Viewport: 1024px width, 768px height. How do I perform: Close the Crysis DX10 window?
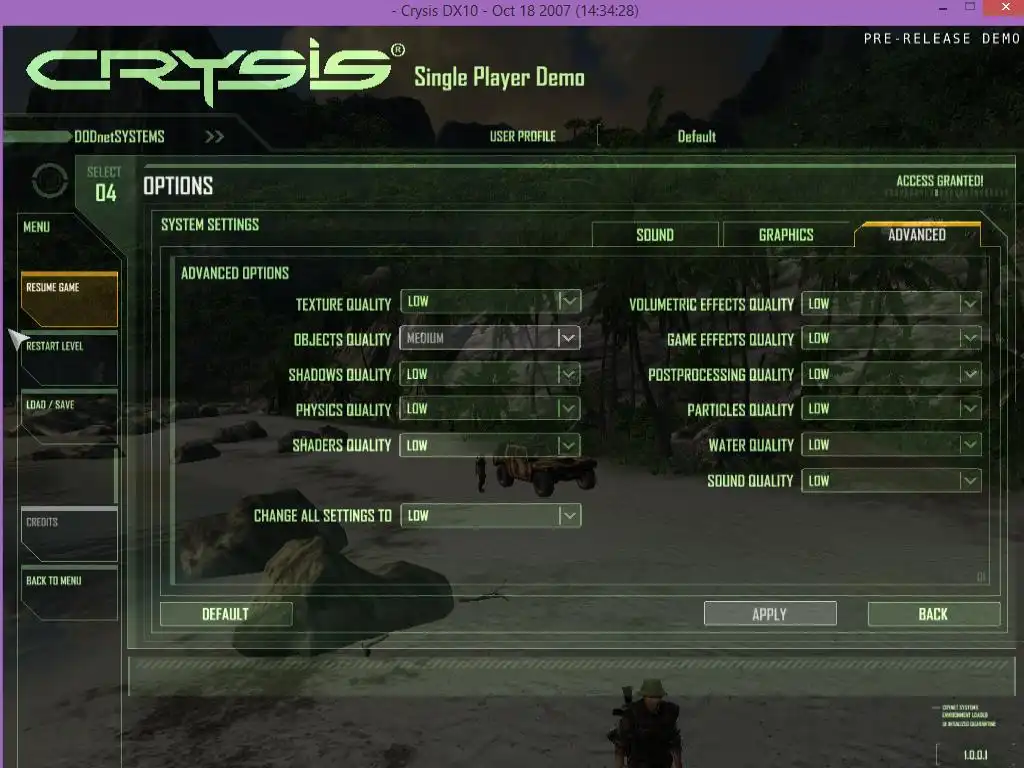(x=1006, y=8)
